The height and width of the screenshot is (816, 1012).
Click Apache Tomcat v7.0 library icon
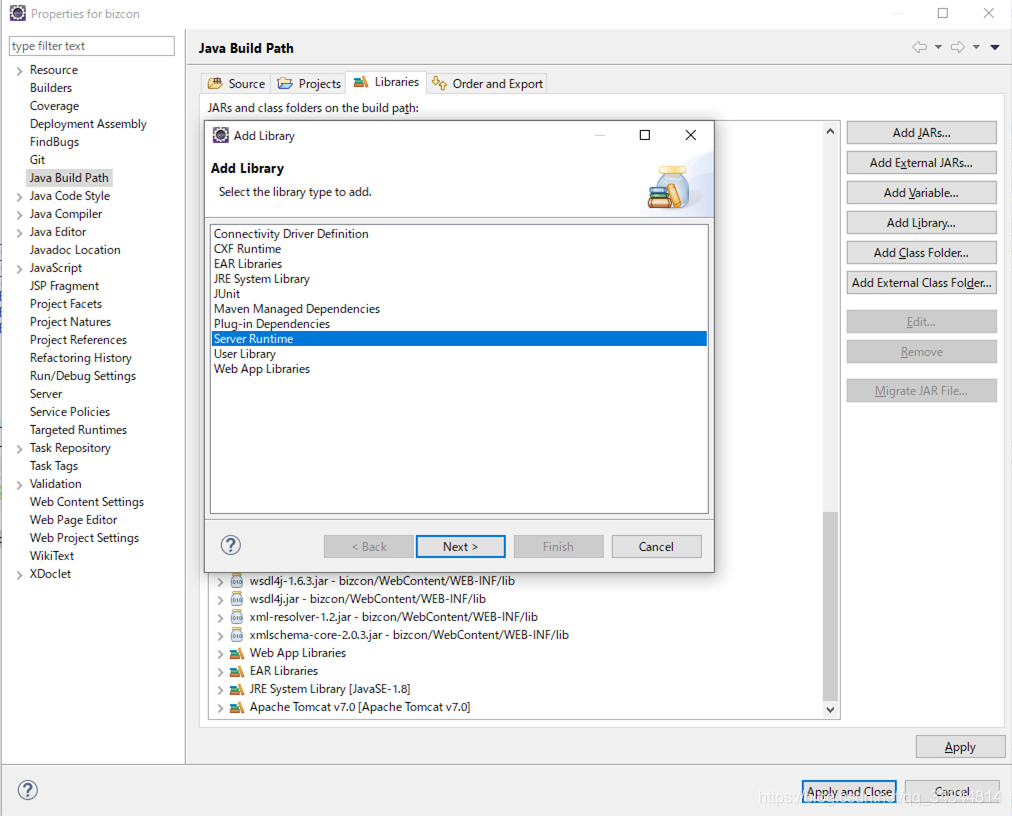(x=237, y=707)
